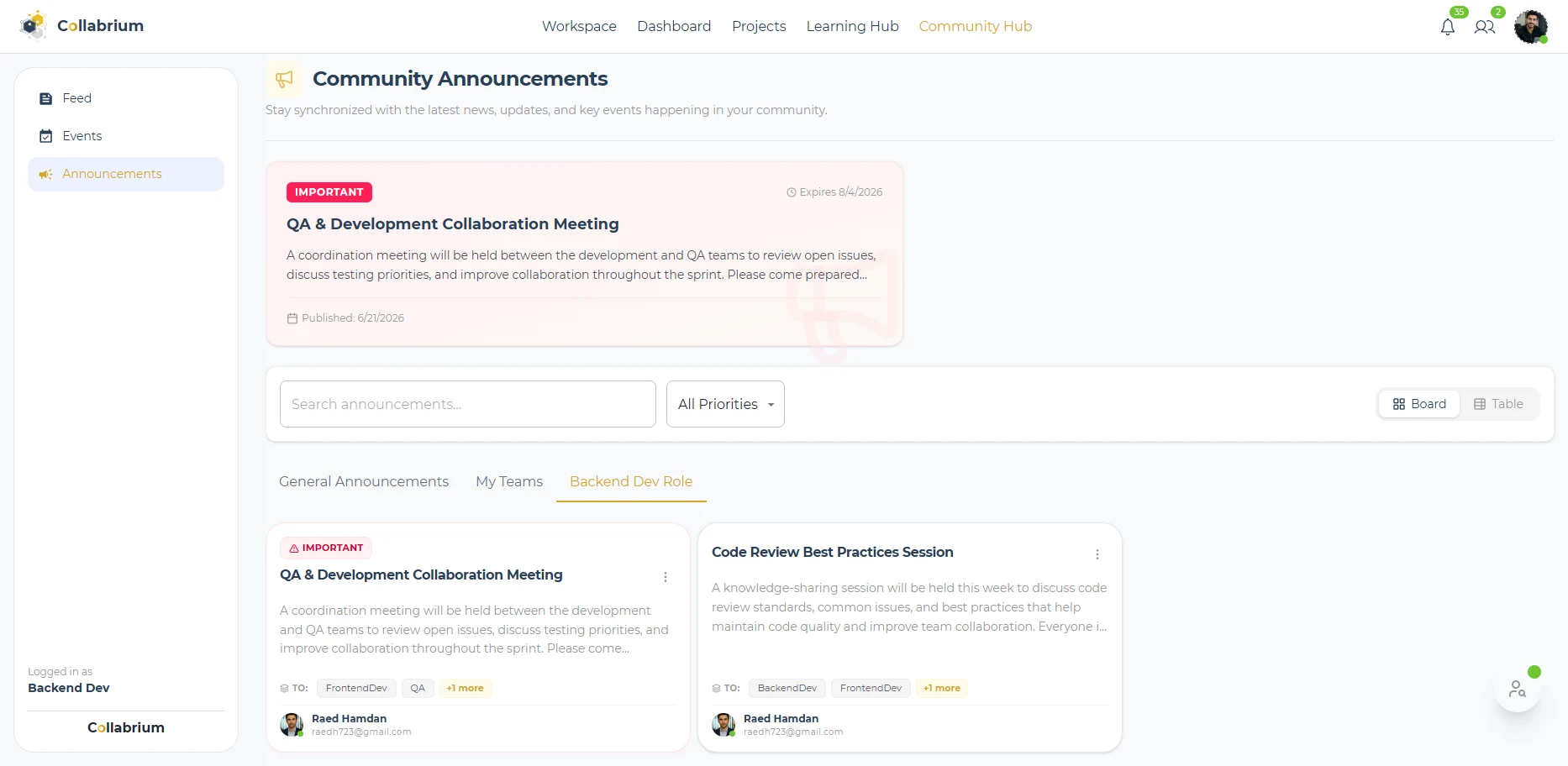Open options menu on QA & Development card
This screenshot has height=766, width=1568.
[x=666, y=577]
